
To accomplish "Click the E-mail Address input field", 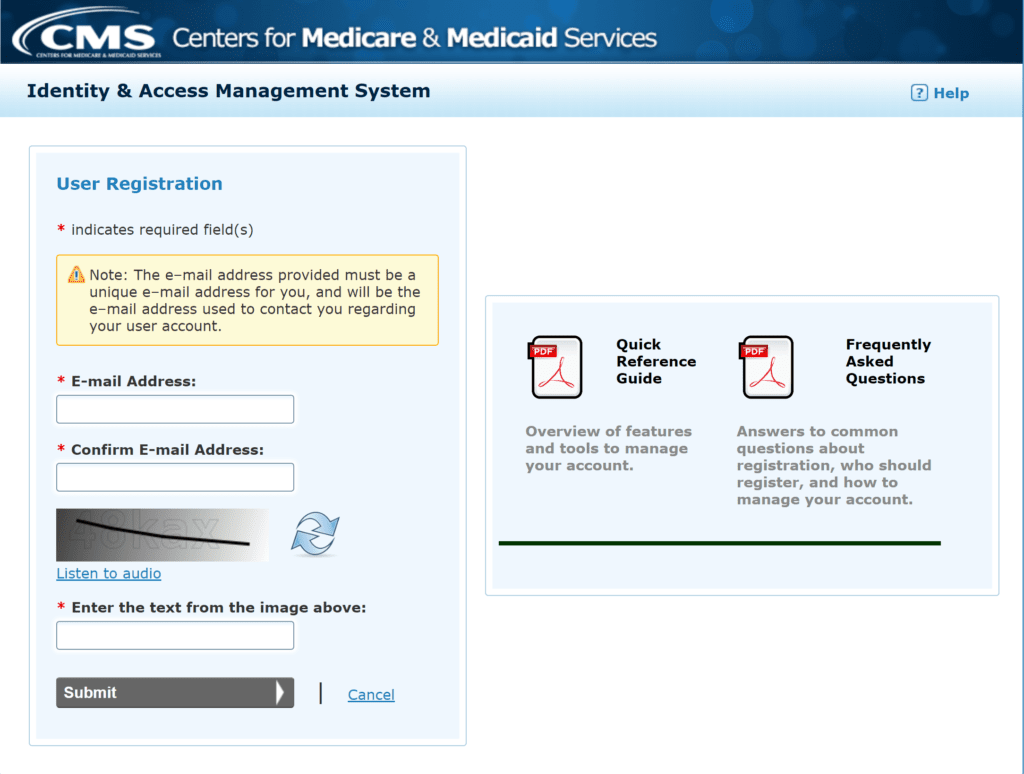I will pos(174,409).
